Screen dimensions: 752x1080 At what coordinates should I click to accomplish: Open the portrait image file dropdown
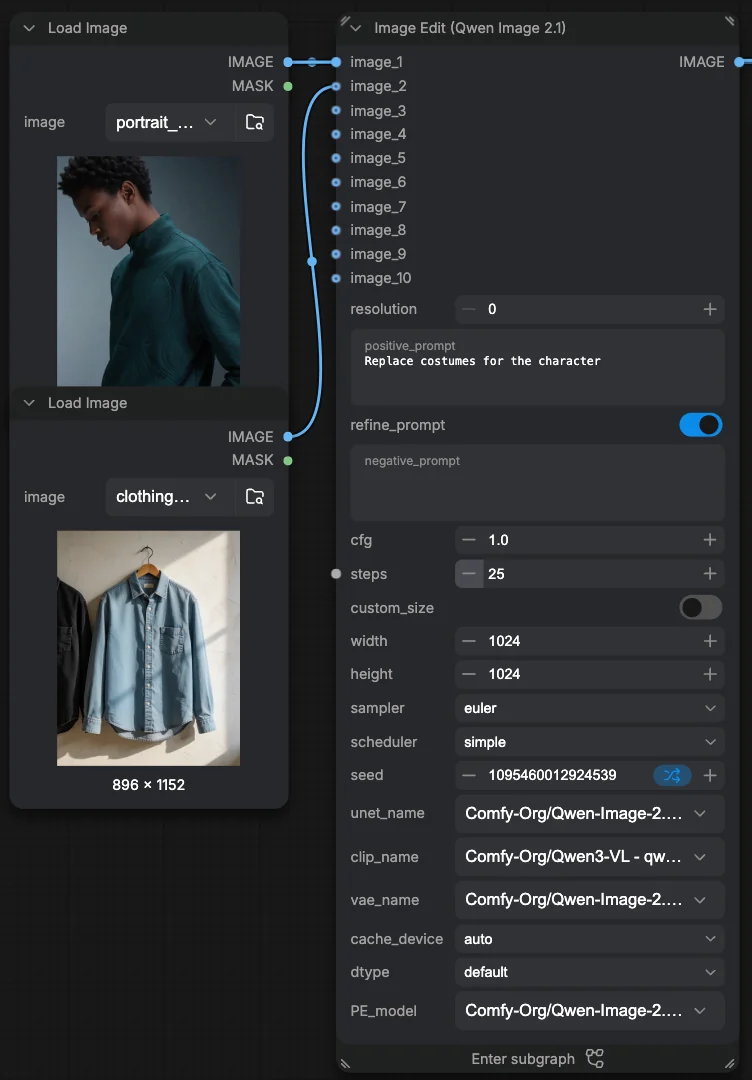pyautogui.click(x=170, y=123)
